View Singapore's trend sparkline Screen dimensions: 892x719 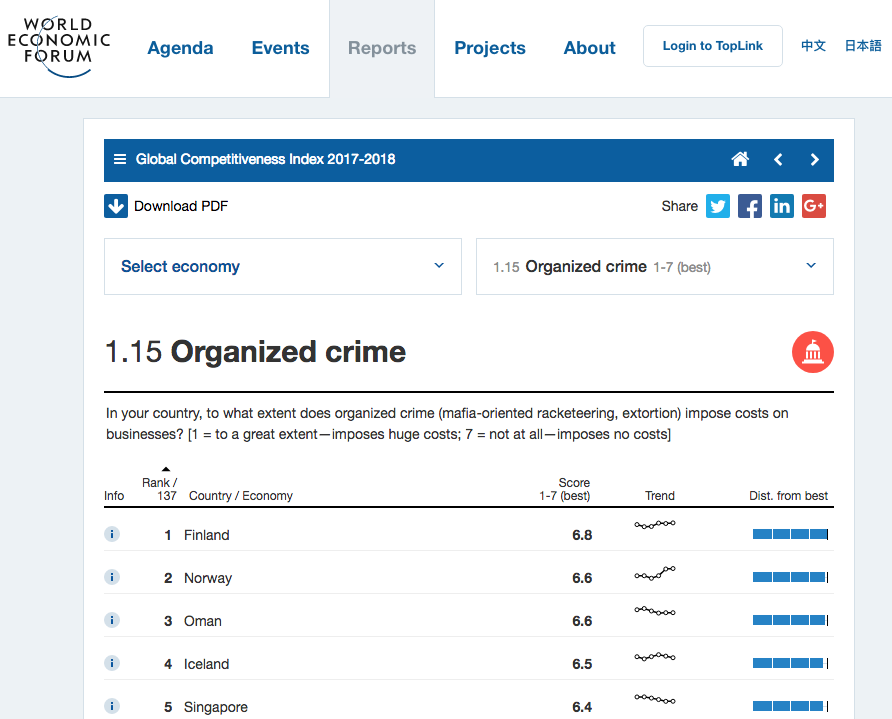pyautogui.click(x=655, y=699)
